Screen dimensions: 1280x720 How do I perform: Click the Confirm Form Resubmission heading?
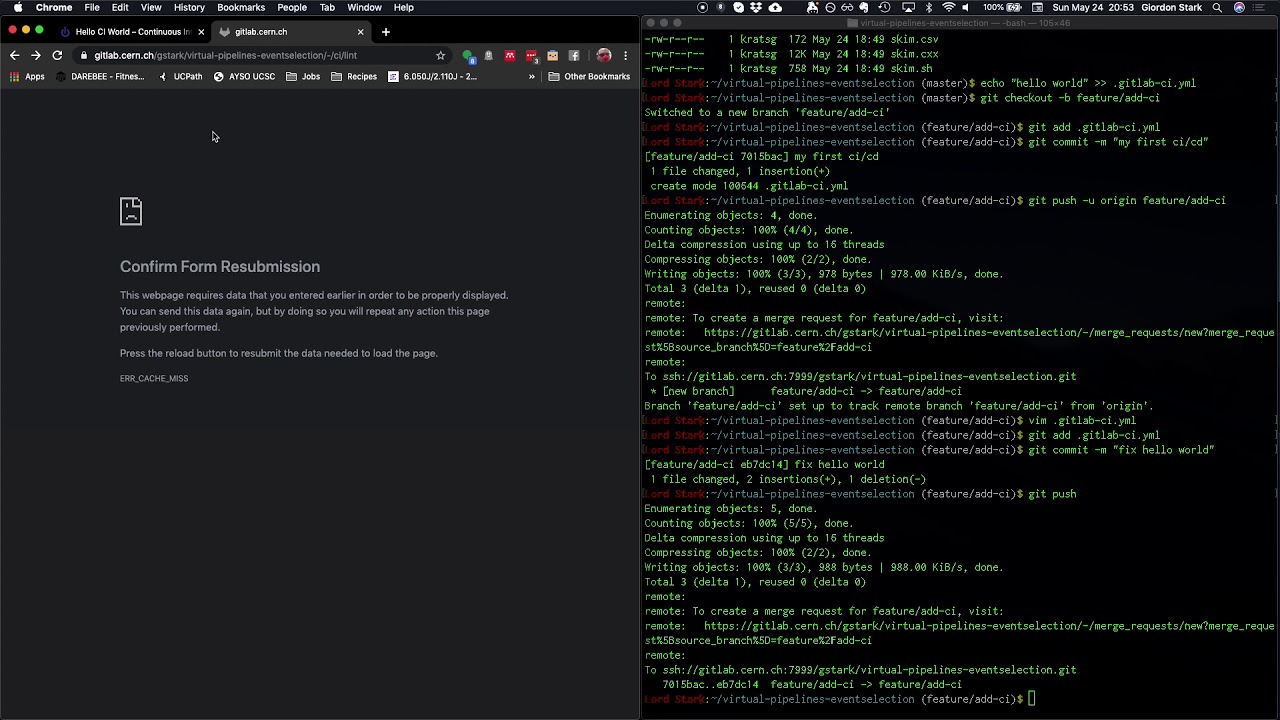tap(220, 267)
